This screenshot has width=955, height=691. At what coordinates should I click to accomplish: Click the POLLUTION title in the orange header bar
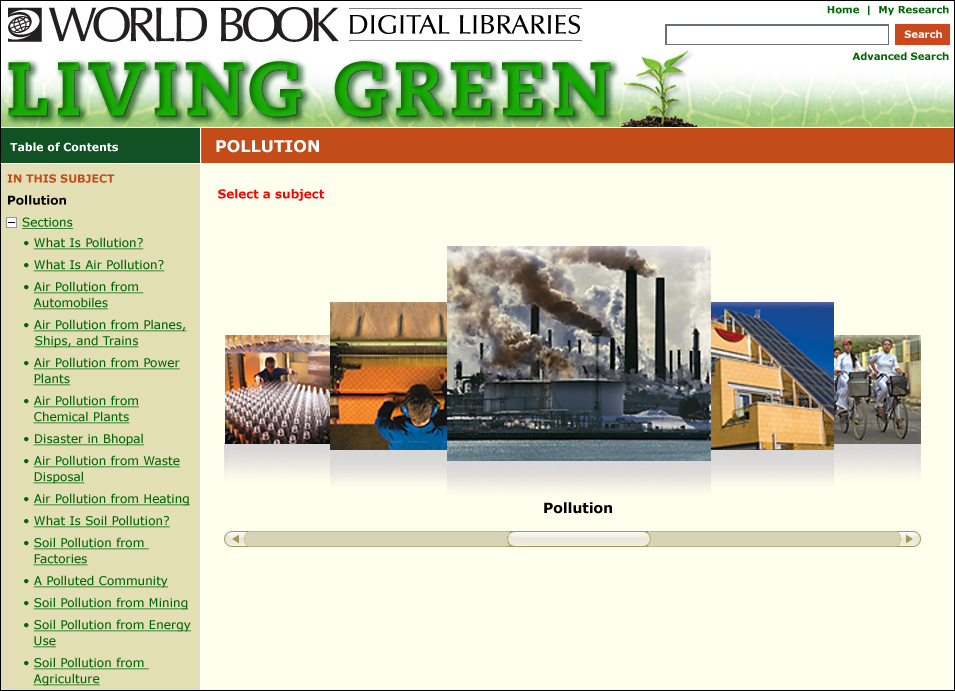pos(267,146)
